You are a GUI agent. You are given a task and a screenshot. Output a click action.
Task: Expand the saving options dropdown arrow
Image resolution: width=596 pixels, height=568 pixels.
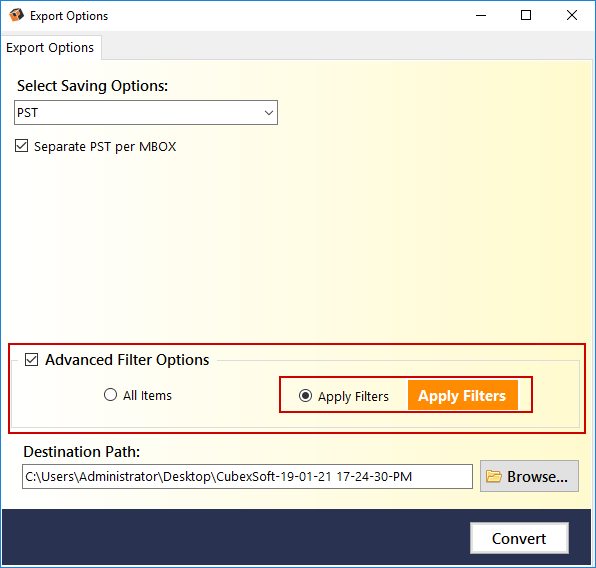(269, 113)
